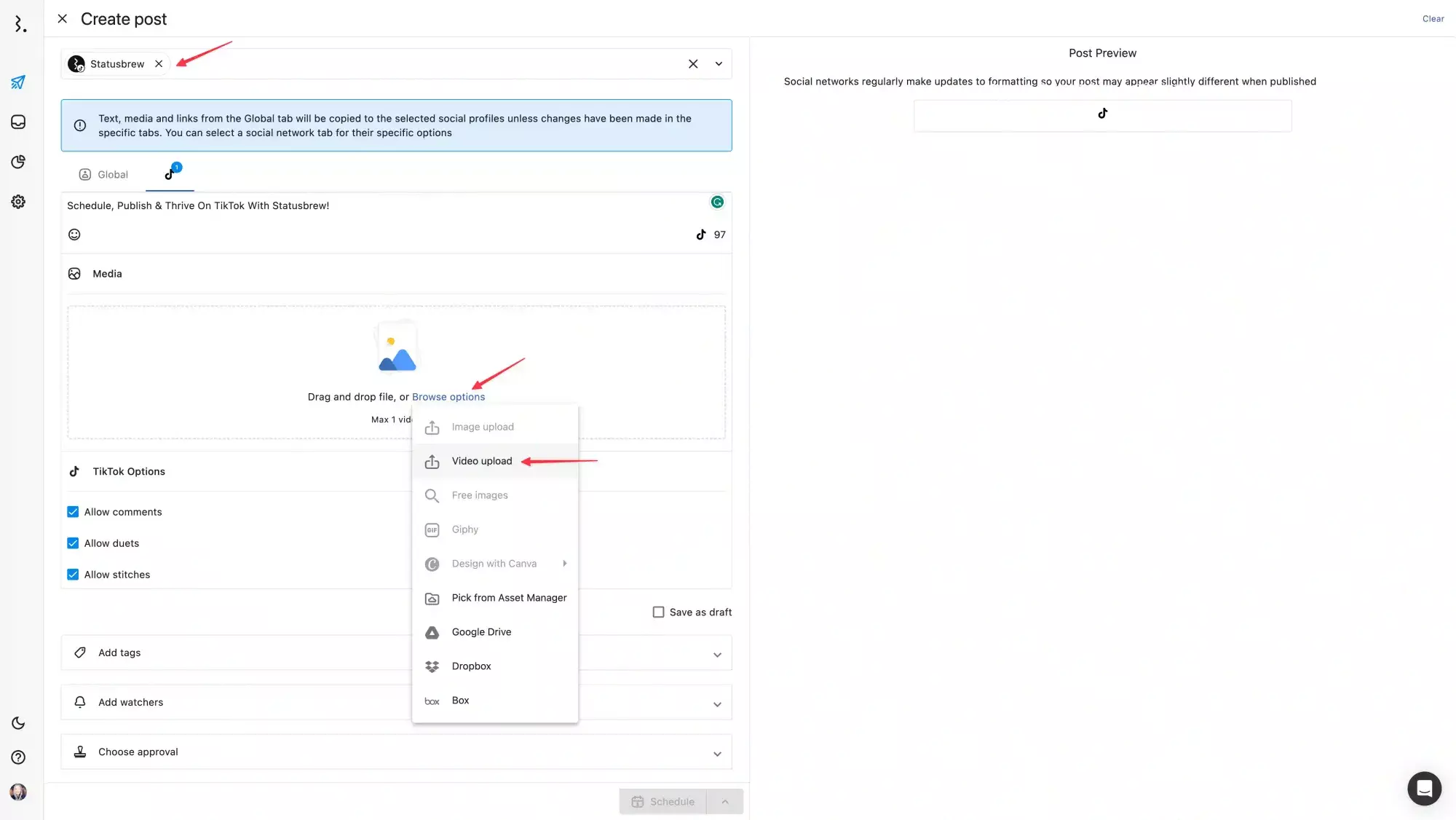Open the profile selector dropdown chevron
The width and height of the screenshot is (1456, 820).
coord(719,64)
